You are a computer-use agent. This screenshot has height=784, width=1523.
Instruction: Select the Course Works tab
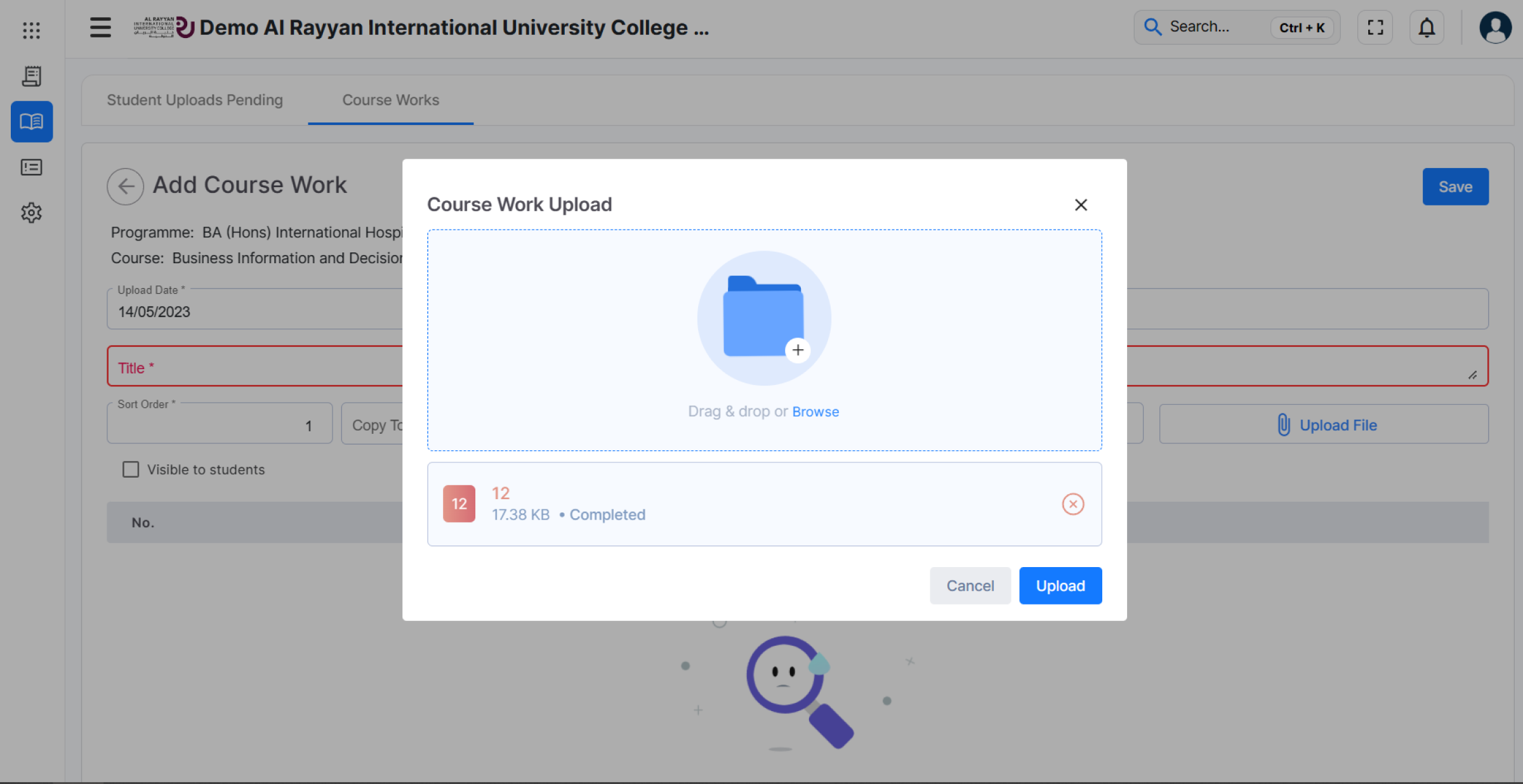[x=391, y=100]
